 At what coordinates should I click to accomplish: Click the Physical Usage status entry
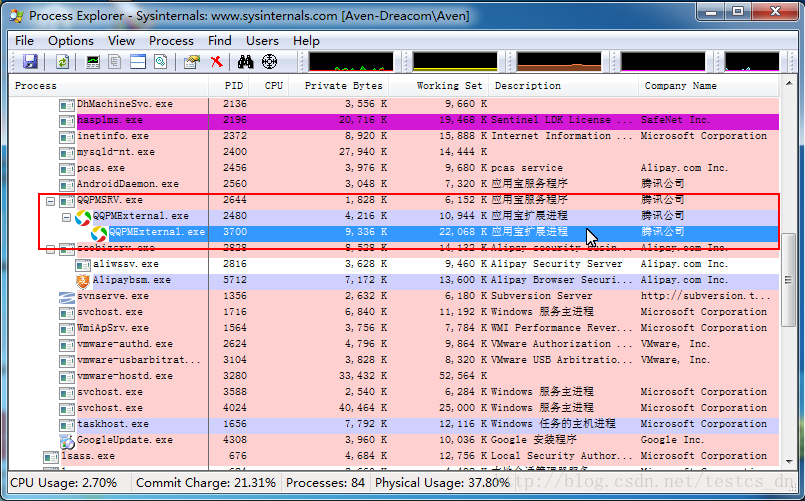coord(442,483)
